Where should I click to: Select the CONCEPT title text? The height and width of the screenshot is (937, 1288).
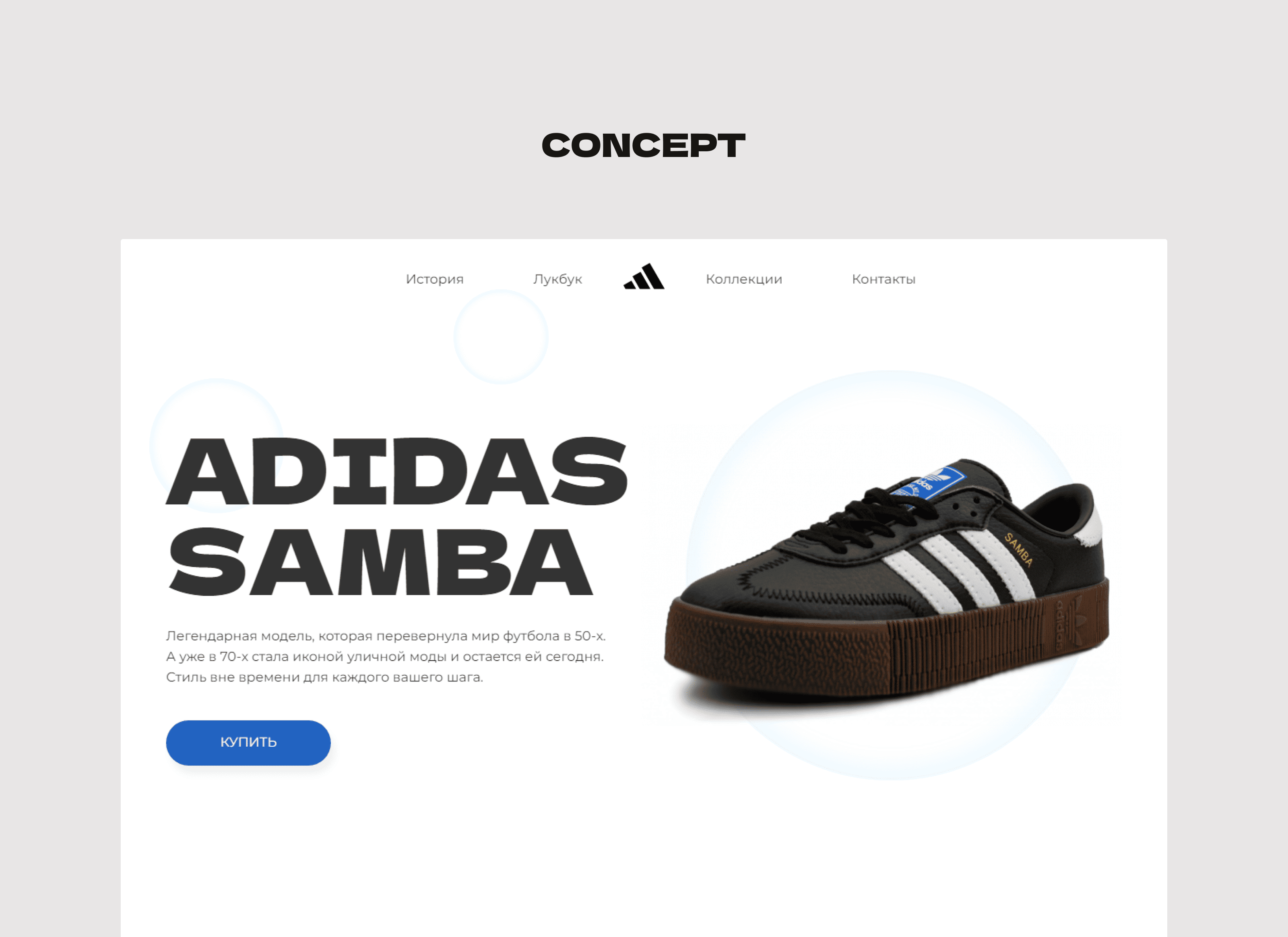click(x=644, y=145)
